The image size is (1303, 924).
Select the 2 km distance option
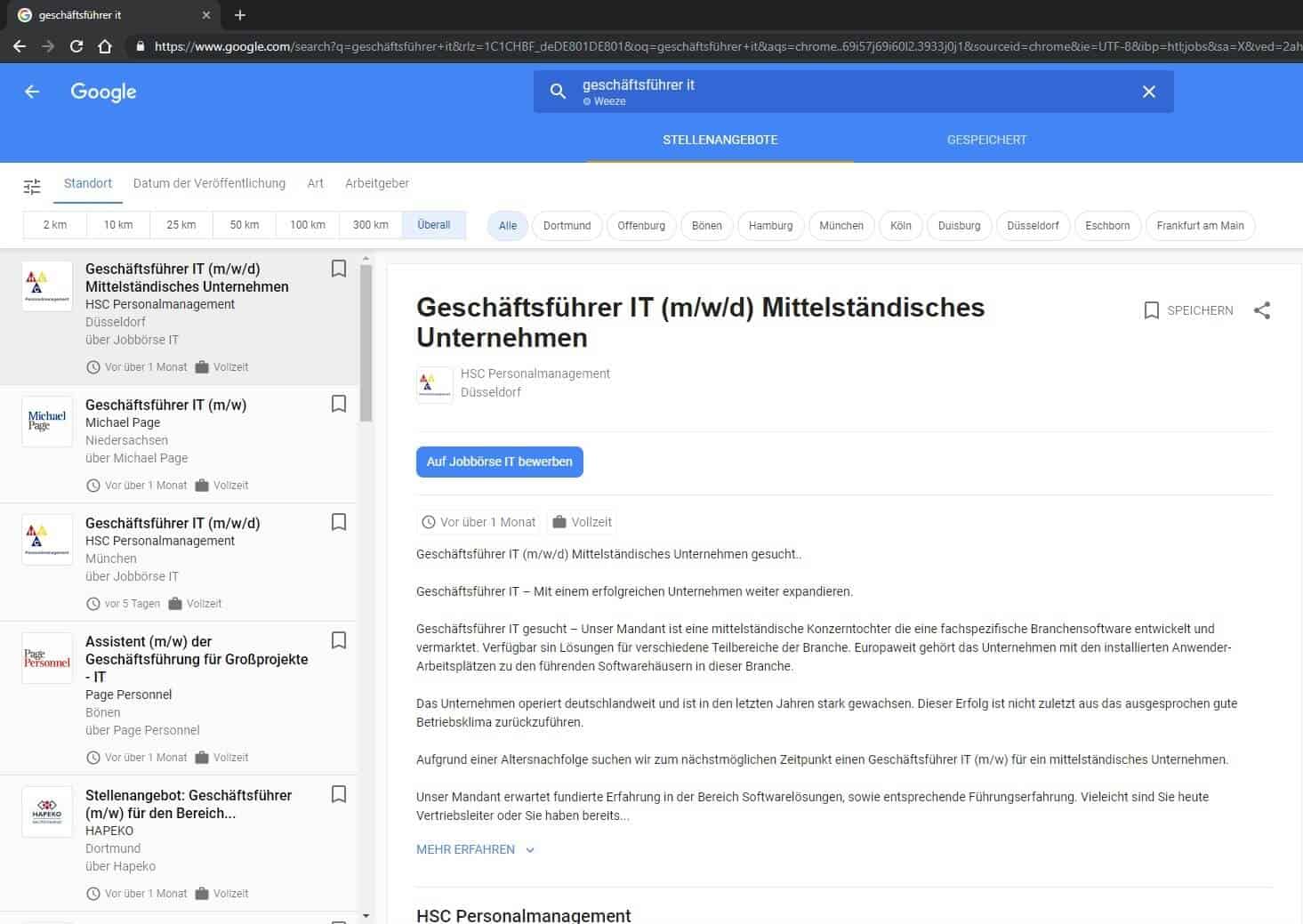[55, 225]
